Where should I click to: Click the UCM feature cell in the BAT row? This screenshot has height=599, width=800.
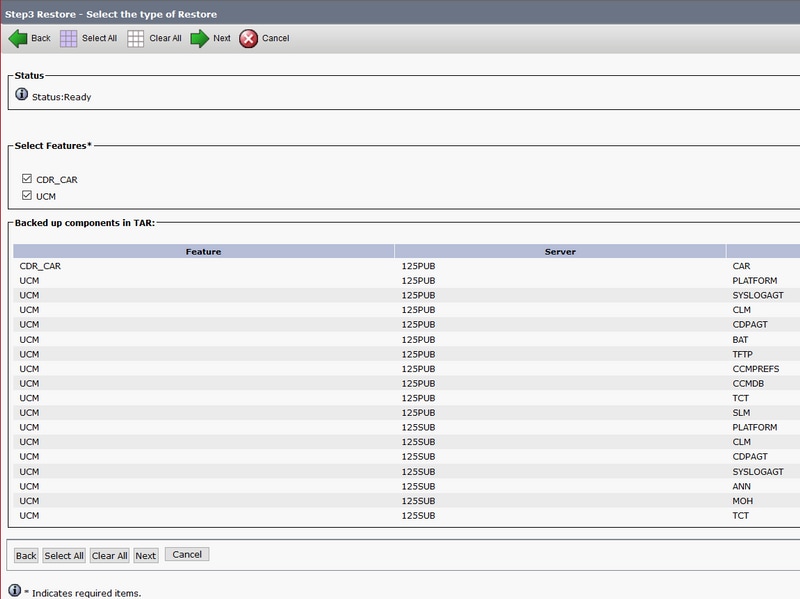tap(29, 340)
